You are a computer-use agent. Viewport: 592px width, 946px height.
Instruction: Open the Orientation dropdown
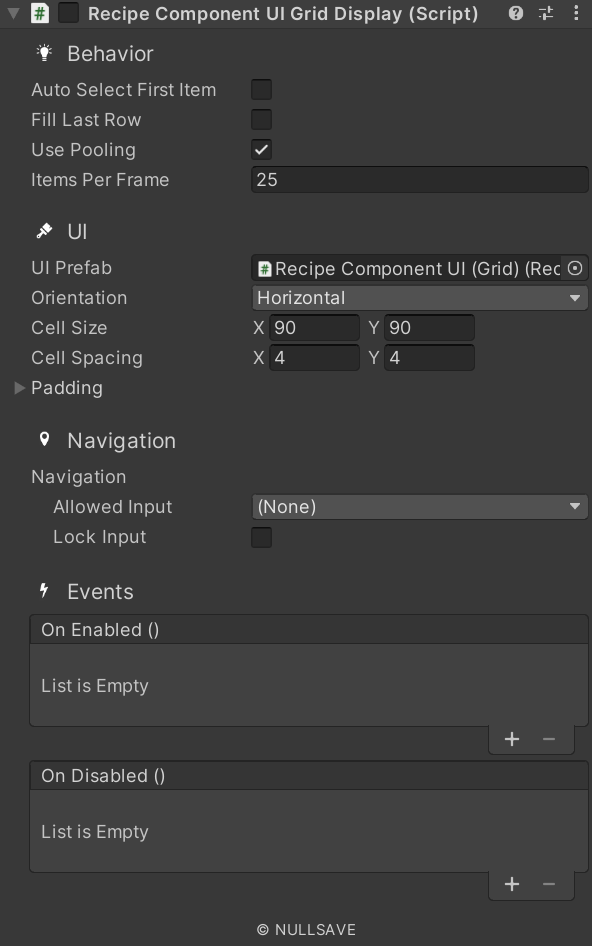coord(419,298)
